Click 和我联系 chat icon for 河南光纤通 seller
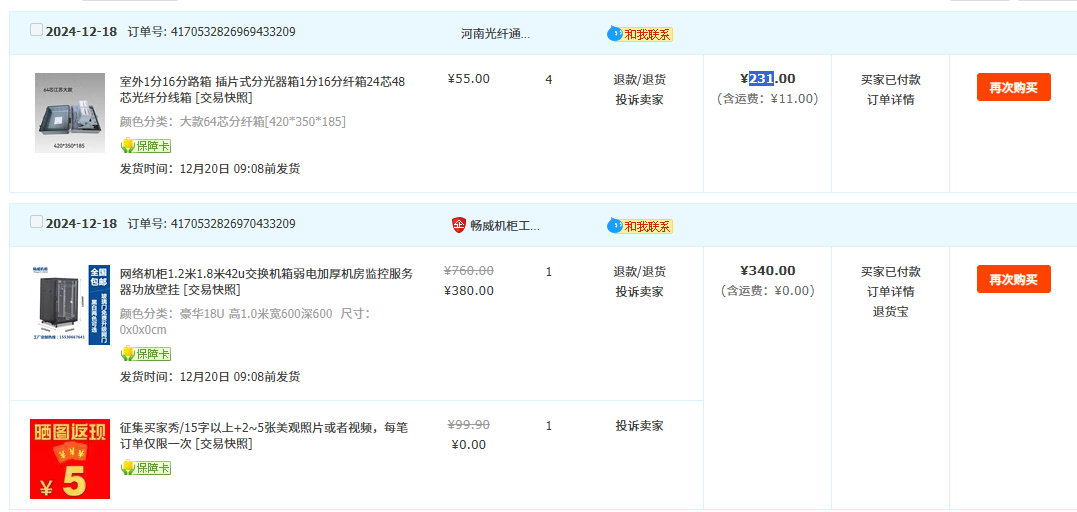Image resolution: width=1077 pixels, height=512 pixels. tap(640, 34)
